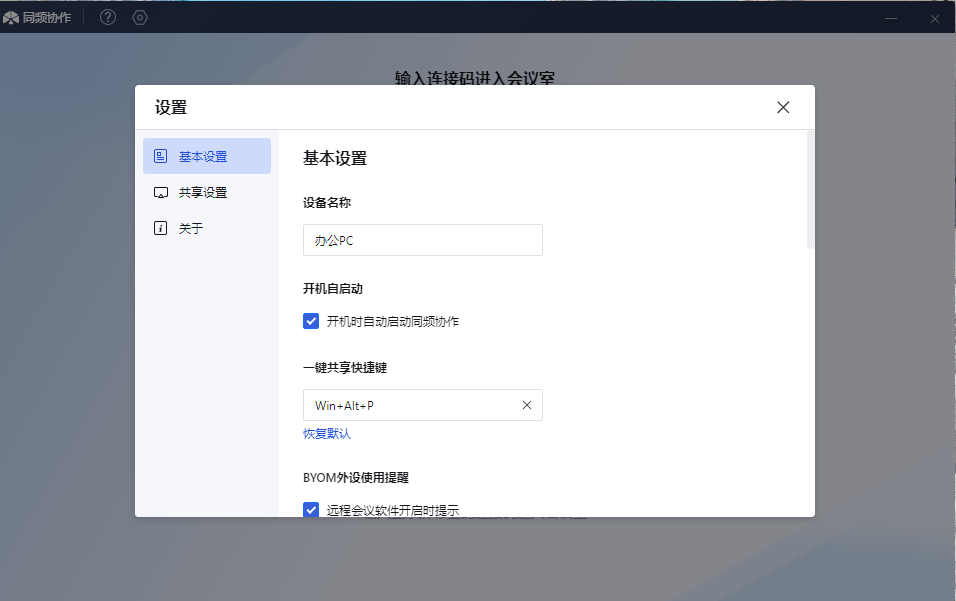Click the 设备名称 field showing 办公PC
Image resolution: width=956 pixels, height=601 pixels.
422,240
